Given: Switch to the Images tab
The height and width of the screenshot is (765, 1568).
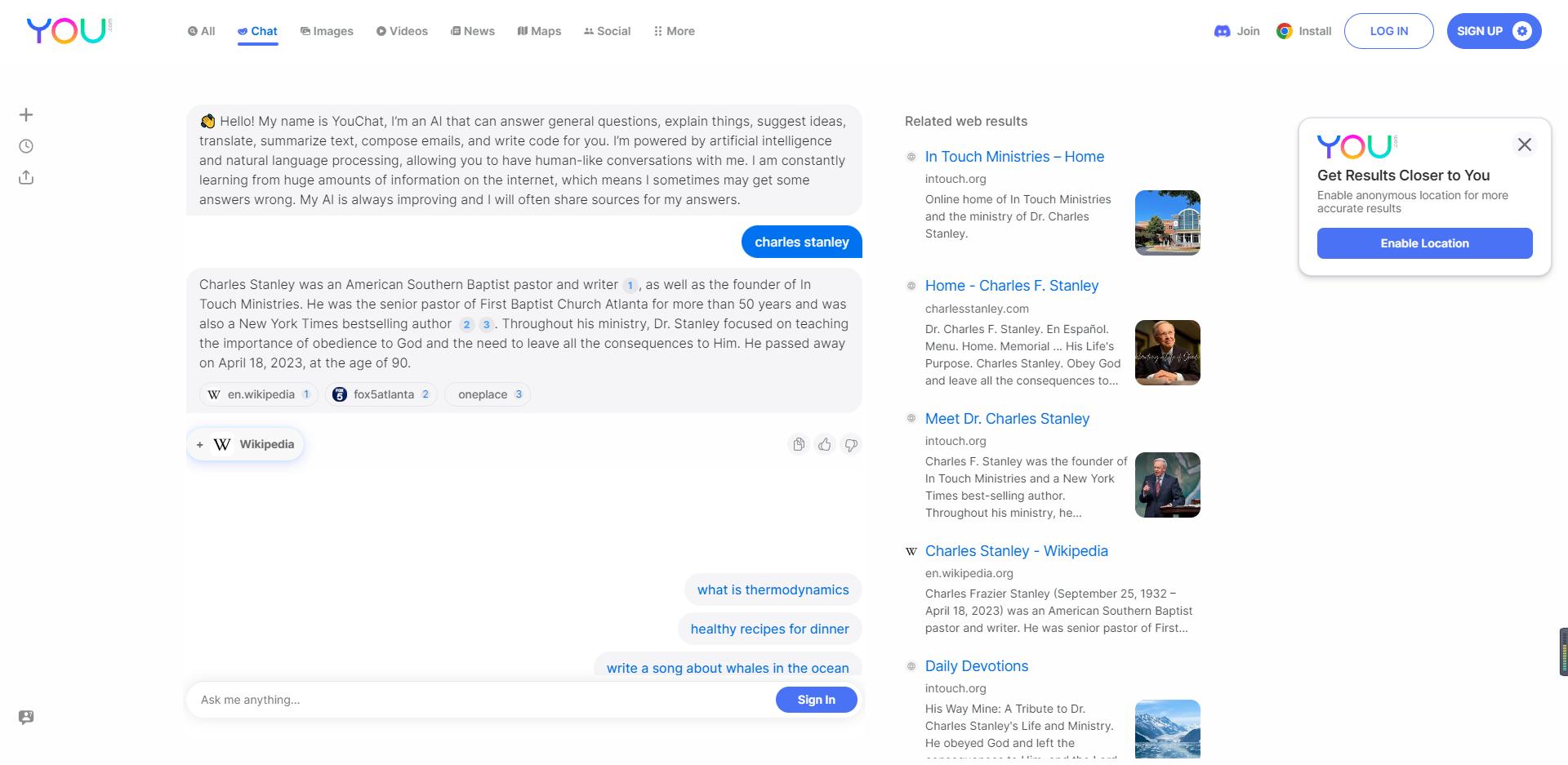Looking at the screenshot, I should (x=327, y=31).
